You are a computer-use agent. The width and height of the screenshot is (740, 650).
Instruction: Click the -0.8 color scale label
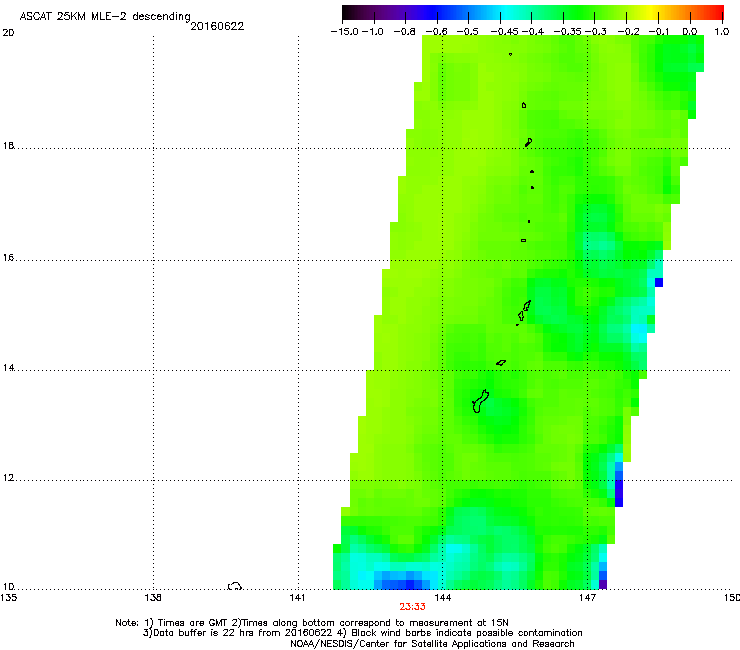(404, 32)
